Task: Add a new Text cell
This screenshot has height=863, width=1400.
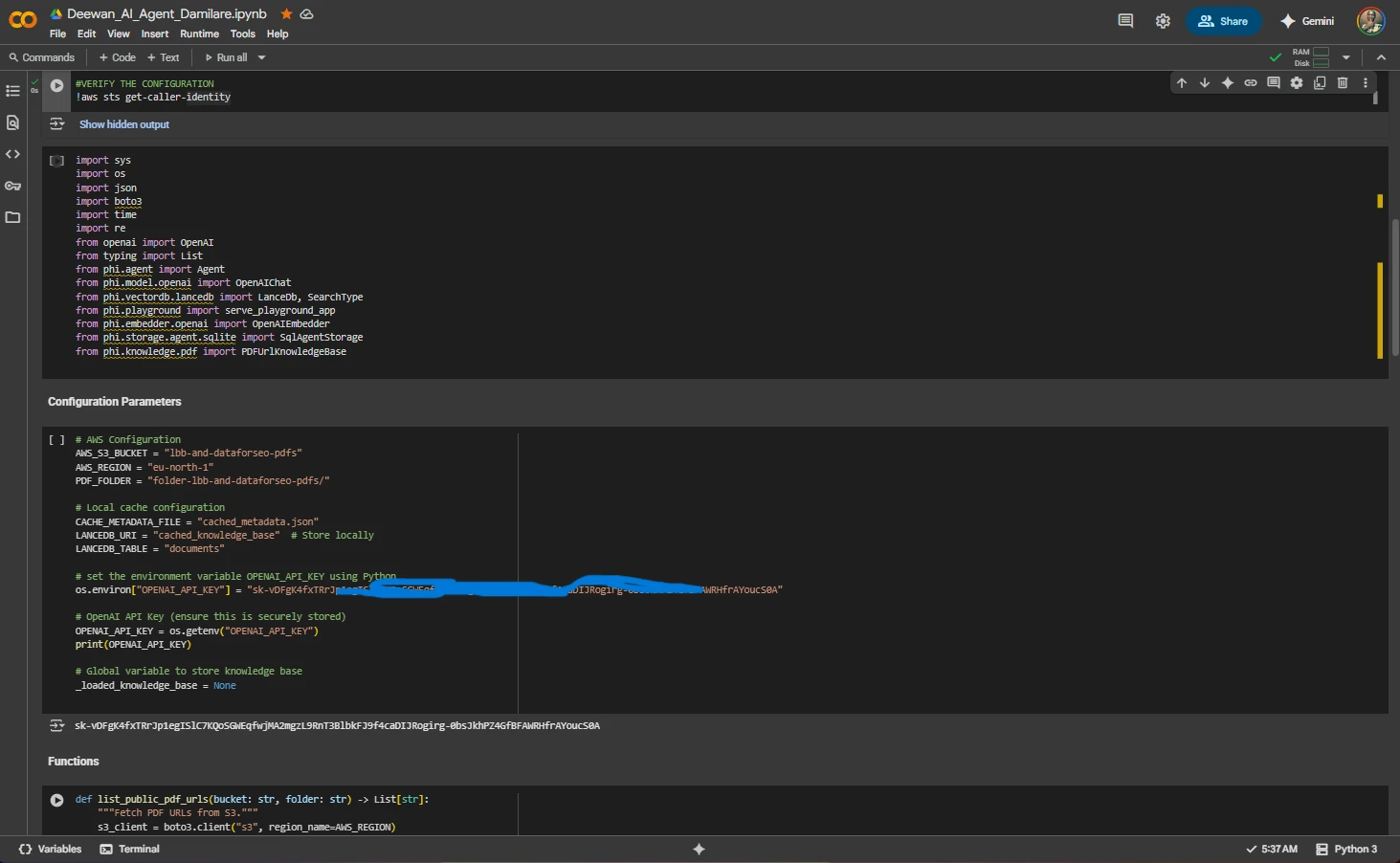Action: (x=164, y=57)
